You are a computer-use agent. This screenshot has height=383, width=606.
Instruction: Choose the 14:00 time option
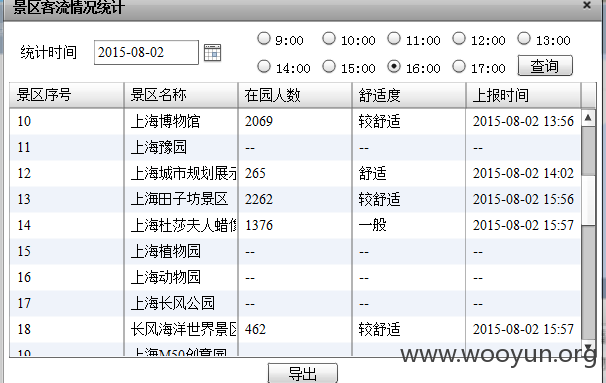(x=264, y=66)
